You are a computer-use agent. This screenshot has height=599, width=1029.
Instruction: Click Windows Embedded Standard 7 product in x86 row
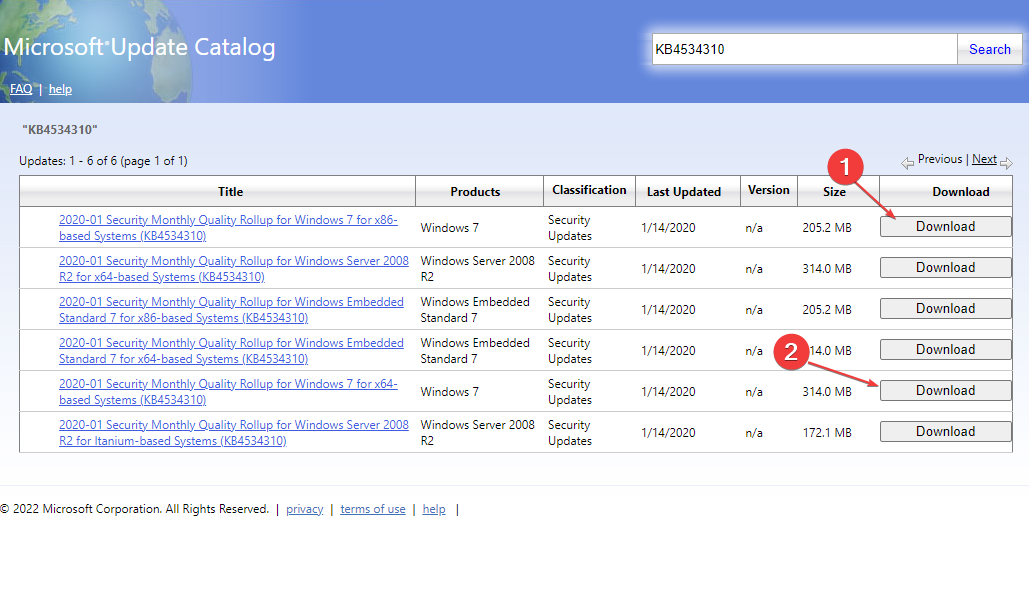[x=475, y=310]
